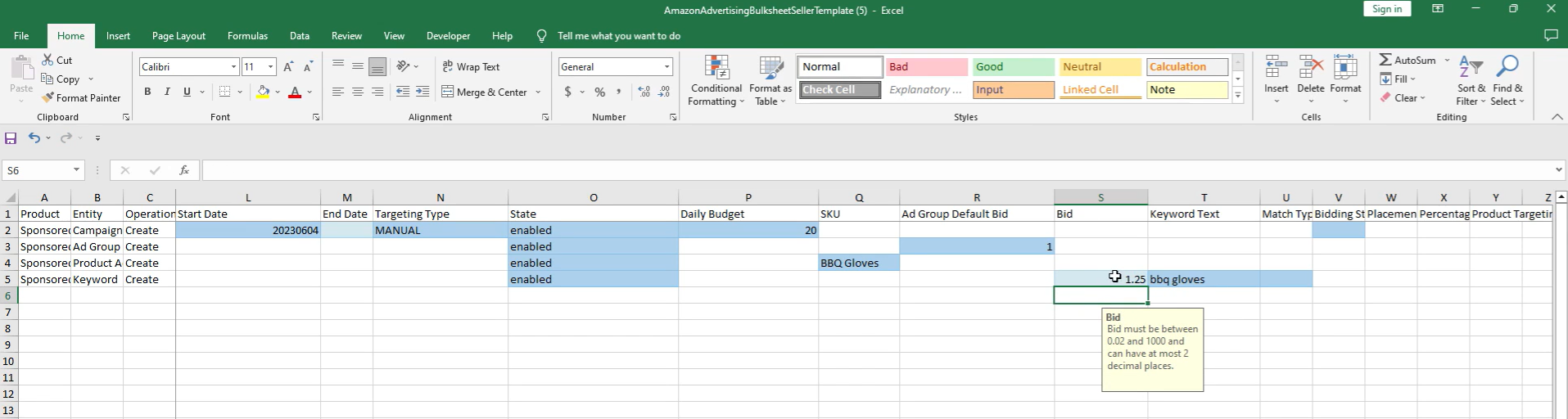
Task: Click the Save icon in quick access bar
Action: (x=11, y=138)
